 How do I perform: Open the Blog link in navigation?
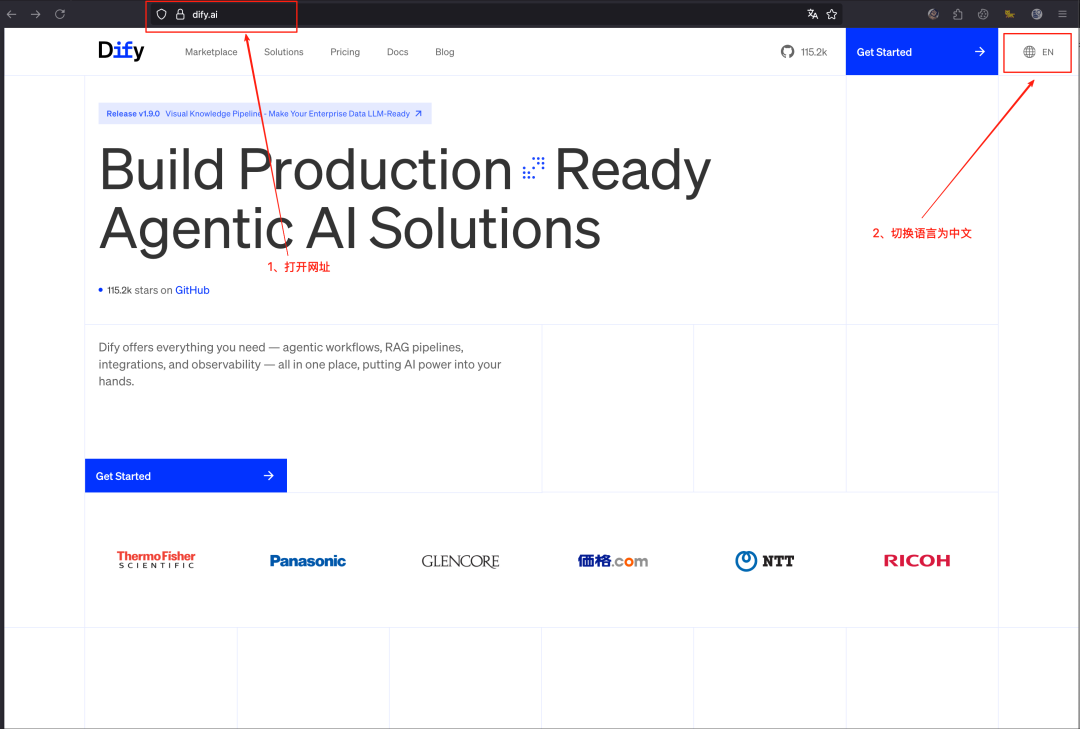click(445, 52)
